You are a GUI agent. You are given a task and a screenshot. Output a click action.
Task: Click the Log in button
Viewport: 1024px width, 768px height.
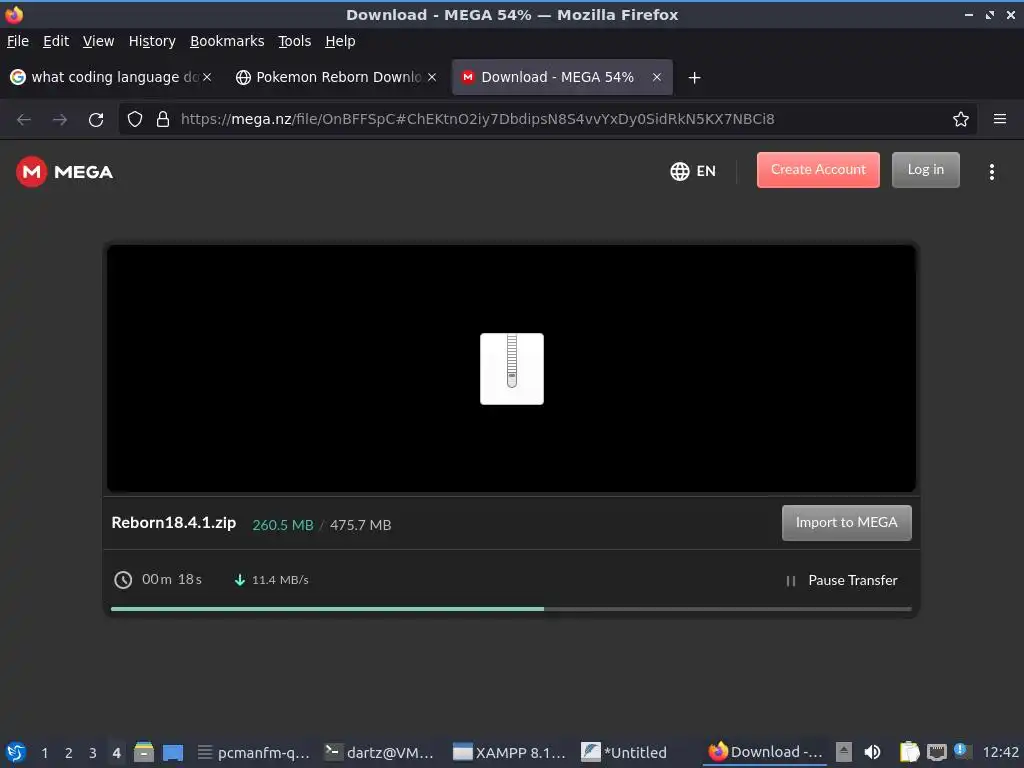(925, 170)
